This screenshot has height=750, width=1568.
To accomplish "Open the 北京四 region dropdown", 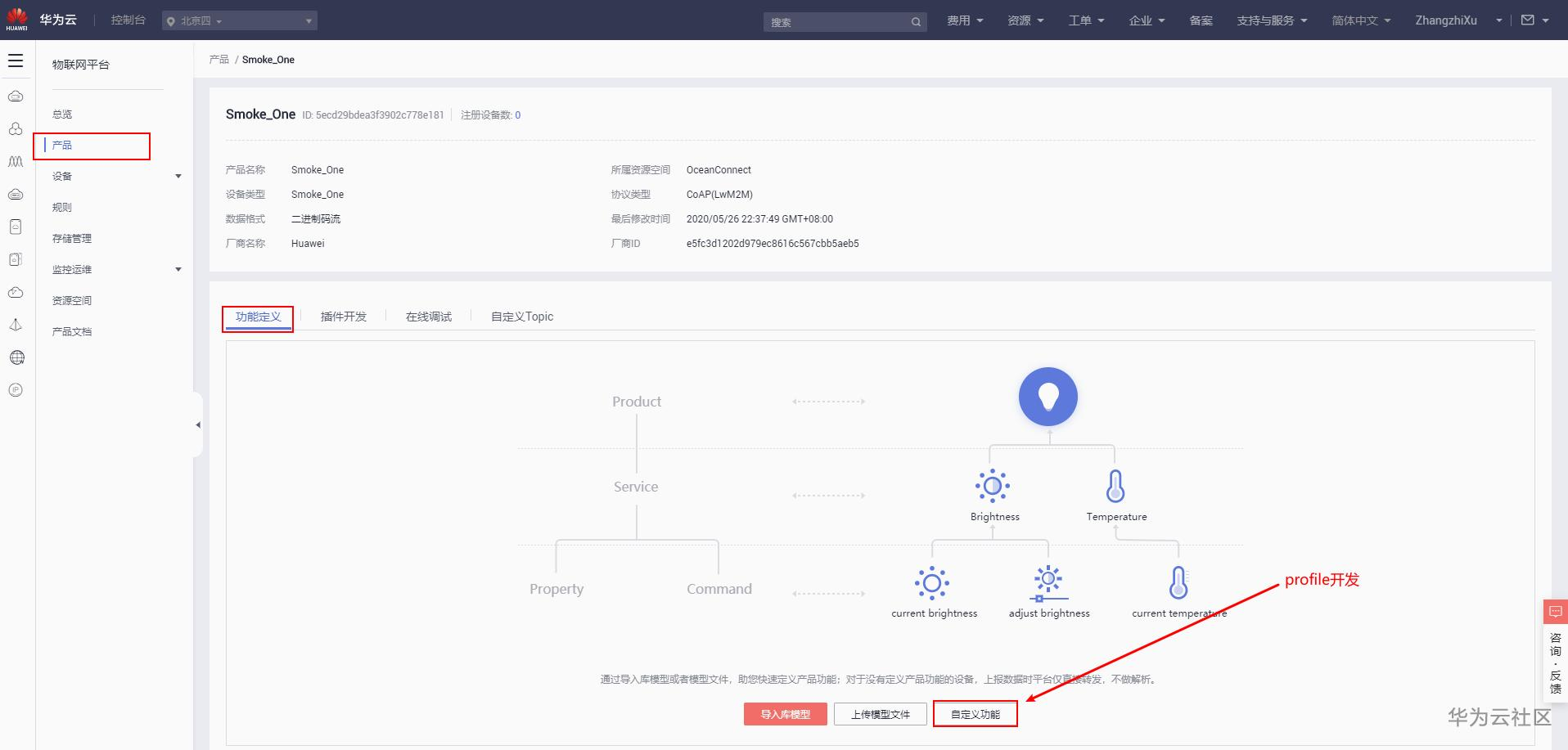I will 240,20.
